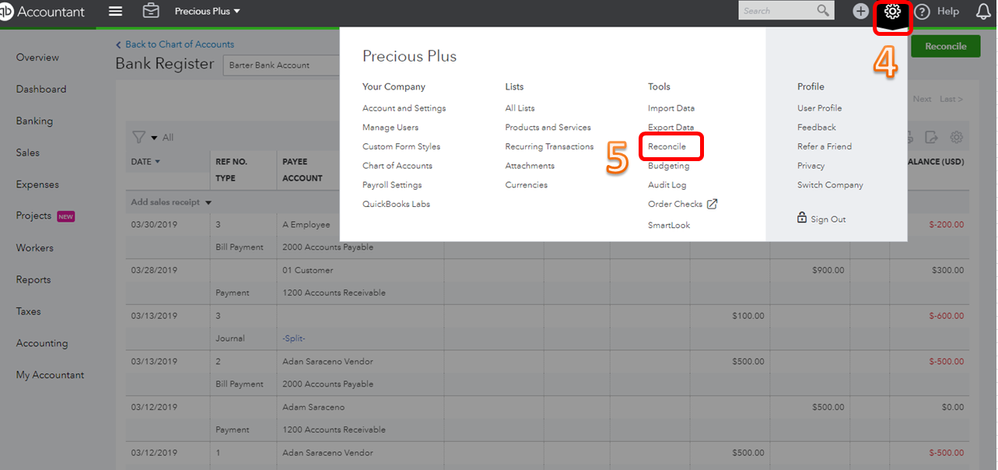The width and height of the screenshot is (998, 470).
Task: Open Account and Settings
Action: [x=404, y=108]
